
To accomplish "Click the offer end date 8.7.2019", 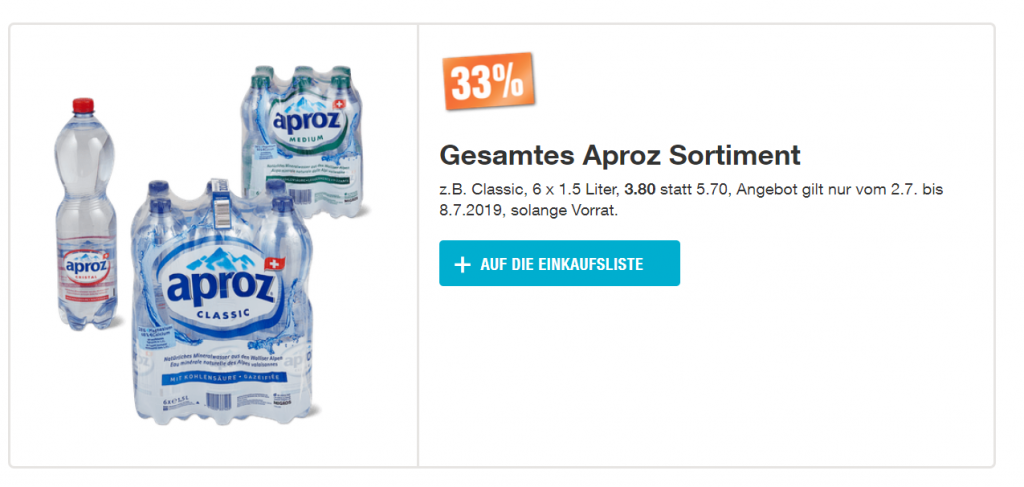I will click(473, 210).
